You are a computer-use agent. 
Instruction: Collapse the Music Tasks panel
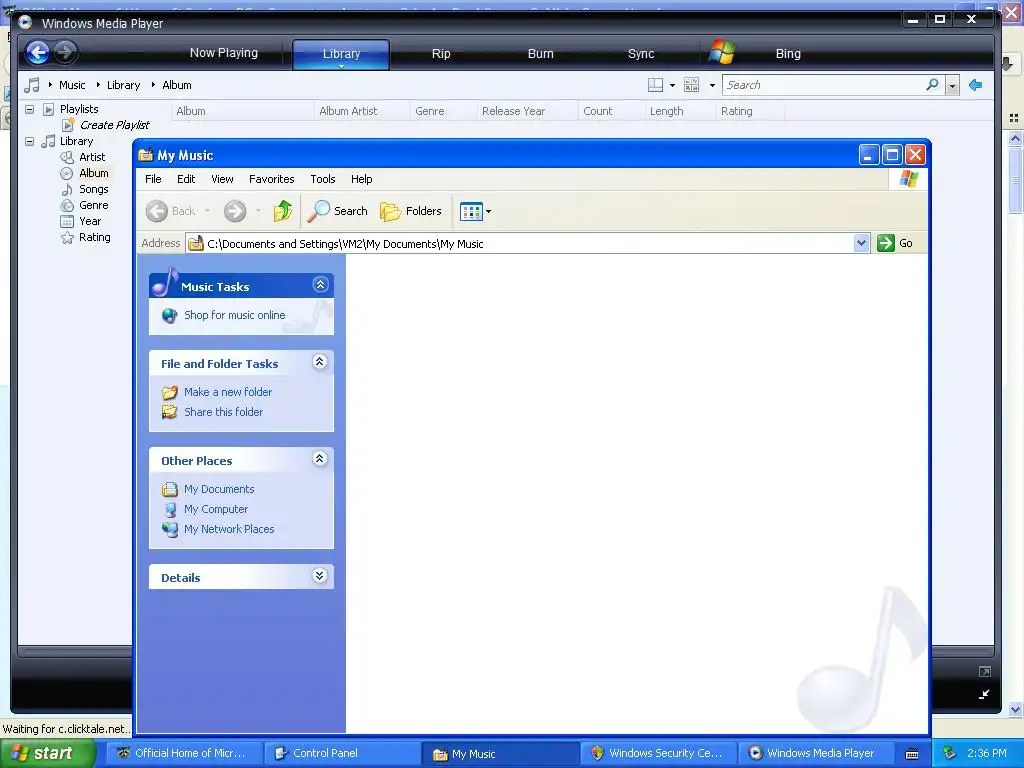point(320,285)
